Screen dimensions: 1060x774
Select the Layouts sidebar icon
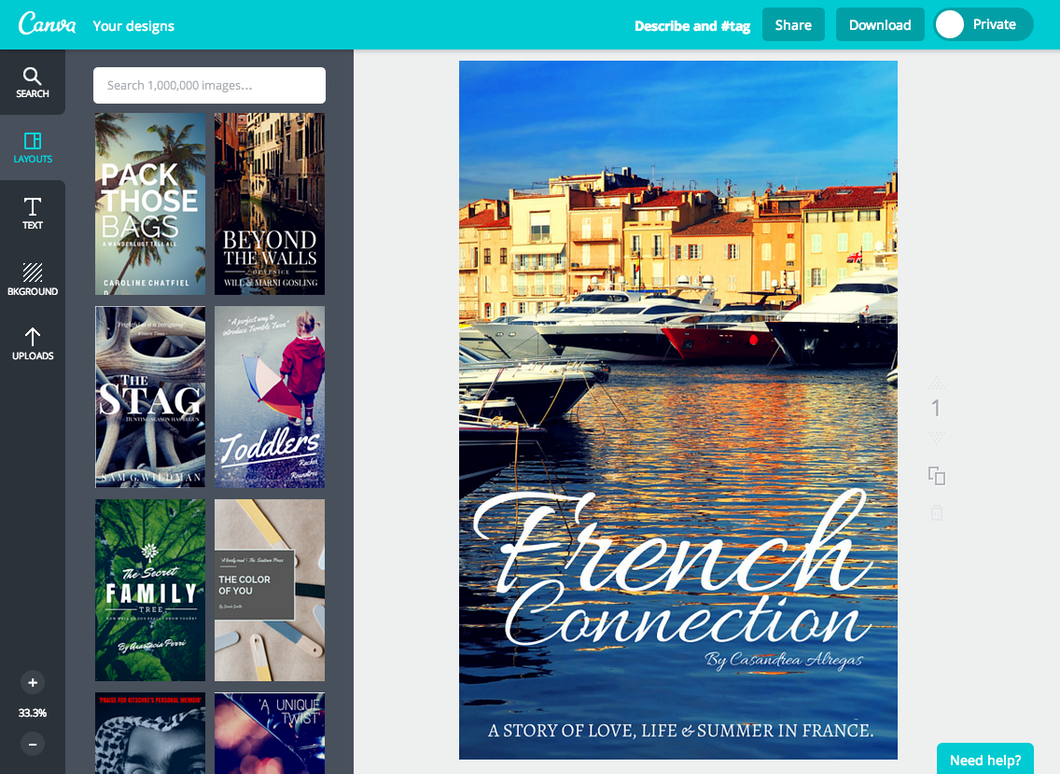point(32,147)
